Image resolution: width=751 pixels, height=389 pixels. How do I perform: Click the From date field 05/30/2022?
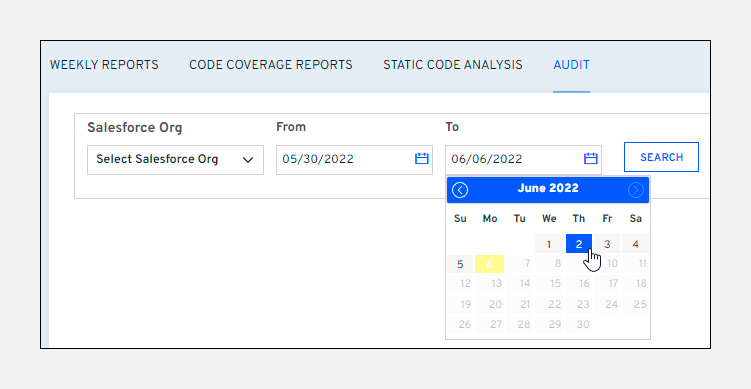[354, 160]
